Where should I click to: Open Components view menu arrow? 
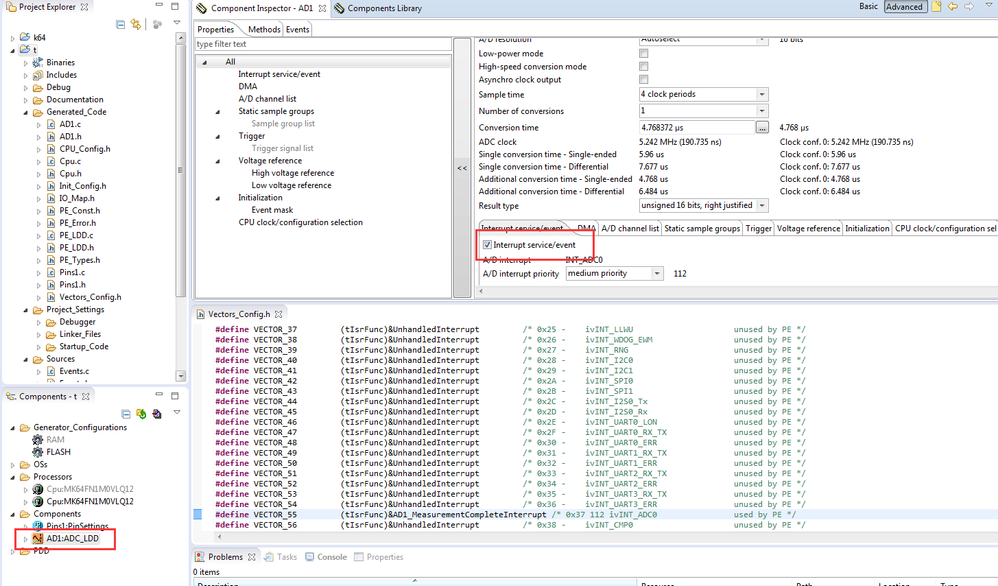pos(177,412)
